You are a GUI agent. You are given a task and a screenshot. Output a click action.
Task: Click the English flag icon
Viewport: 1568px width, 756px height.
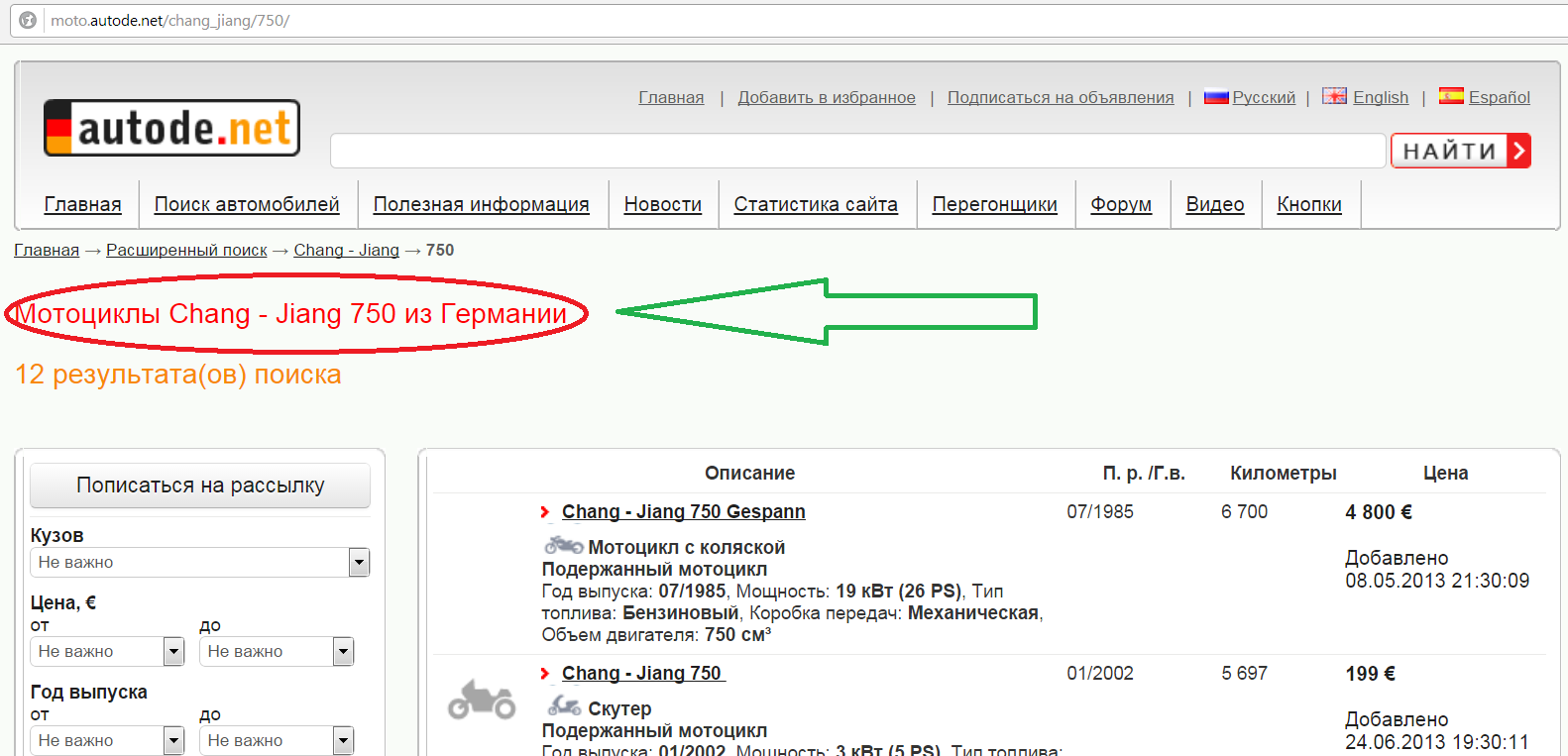click(1334, 96)
